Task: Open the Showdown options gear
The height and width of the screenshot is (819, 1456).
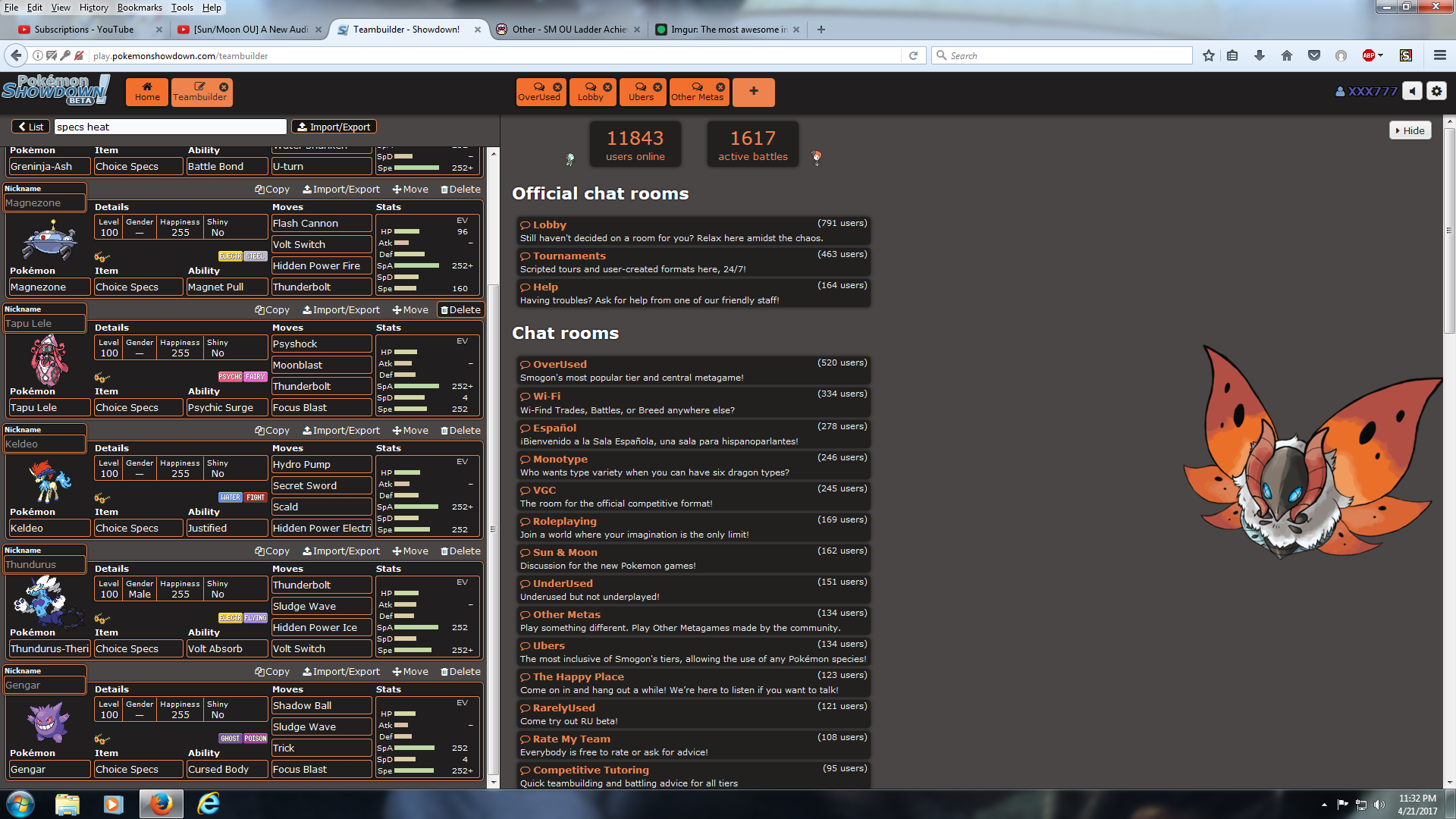Action: [1436, 91]
